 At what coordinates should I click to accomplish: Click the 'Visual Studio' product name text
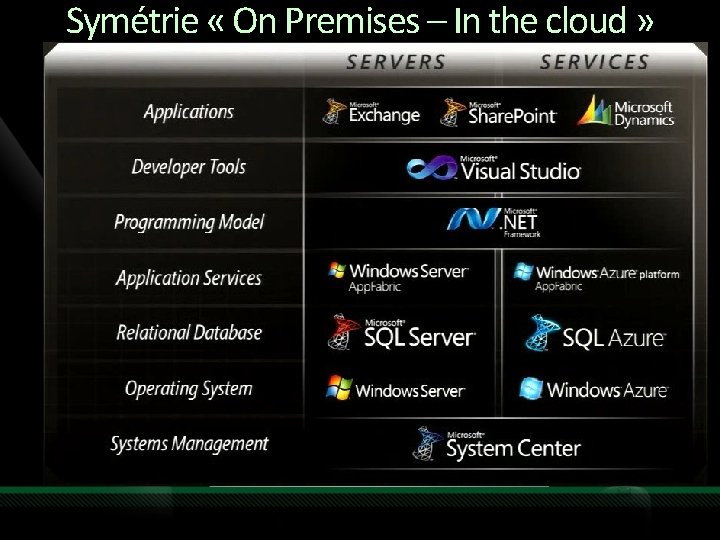[521, 171]
